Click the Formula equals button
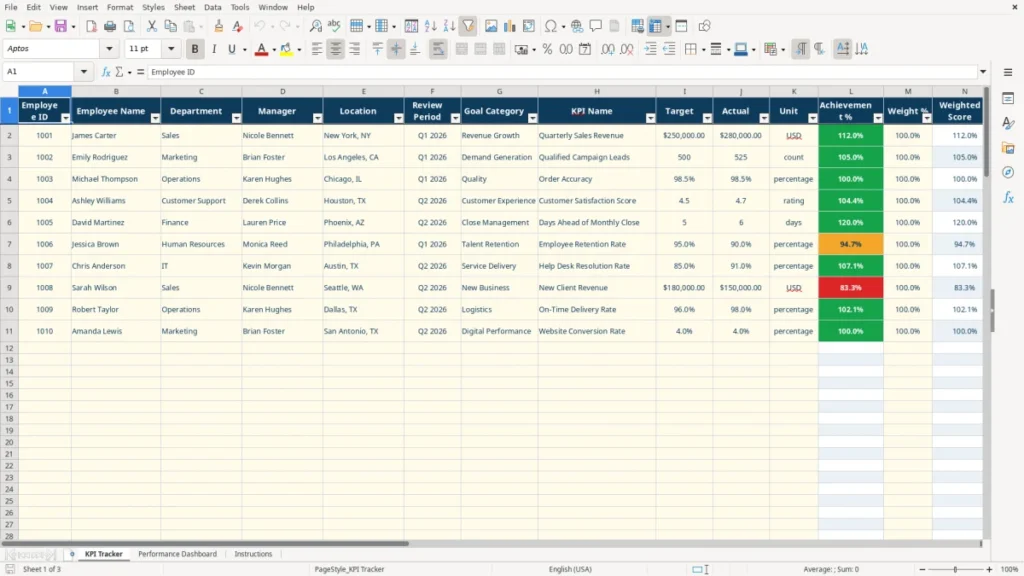The image size is (1024, 576). click(140, 72)
